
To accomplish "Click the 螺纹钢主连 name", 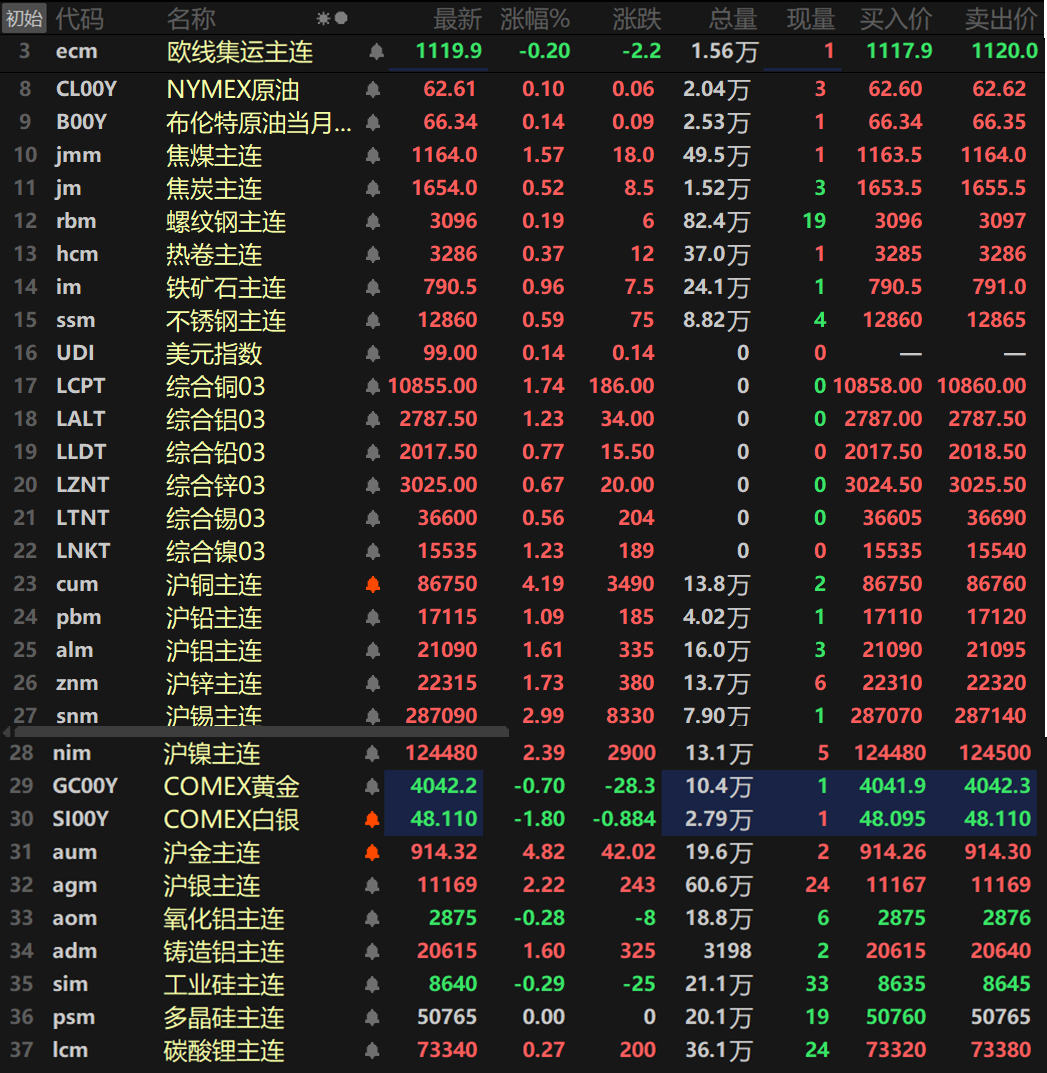I will (226, 221).
